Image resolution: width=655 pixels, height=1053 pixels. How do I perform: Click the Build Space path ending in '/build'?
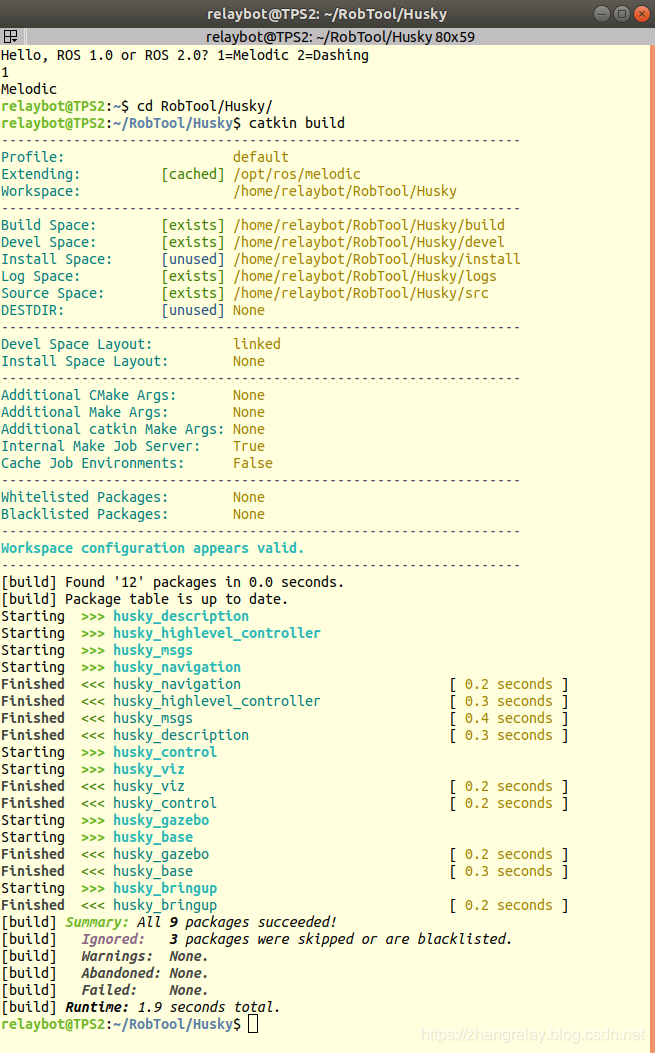(x=369, y=225)
